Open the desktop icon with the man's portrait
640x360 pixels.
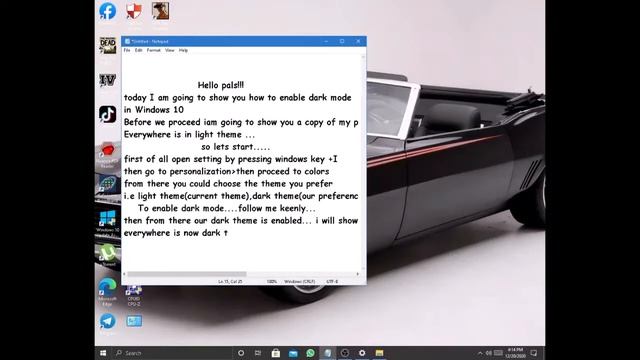click(x=160, y=11)
